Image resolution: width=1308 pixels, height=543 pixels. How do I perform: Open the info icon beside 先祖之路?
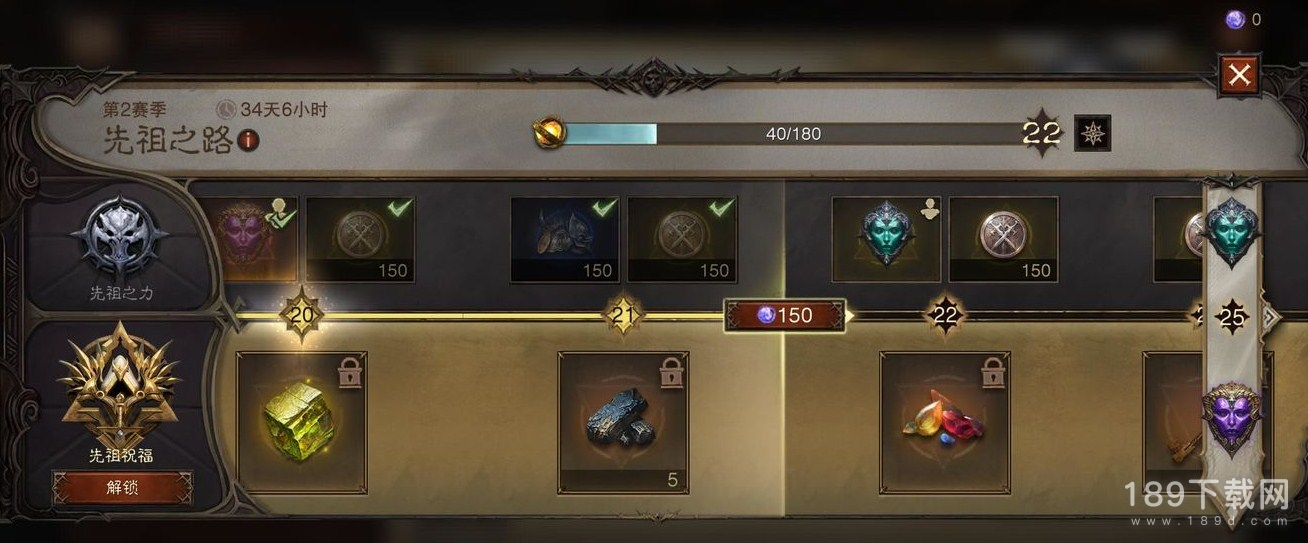click(249, 141)
